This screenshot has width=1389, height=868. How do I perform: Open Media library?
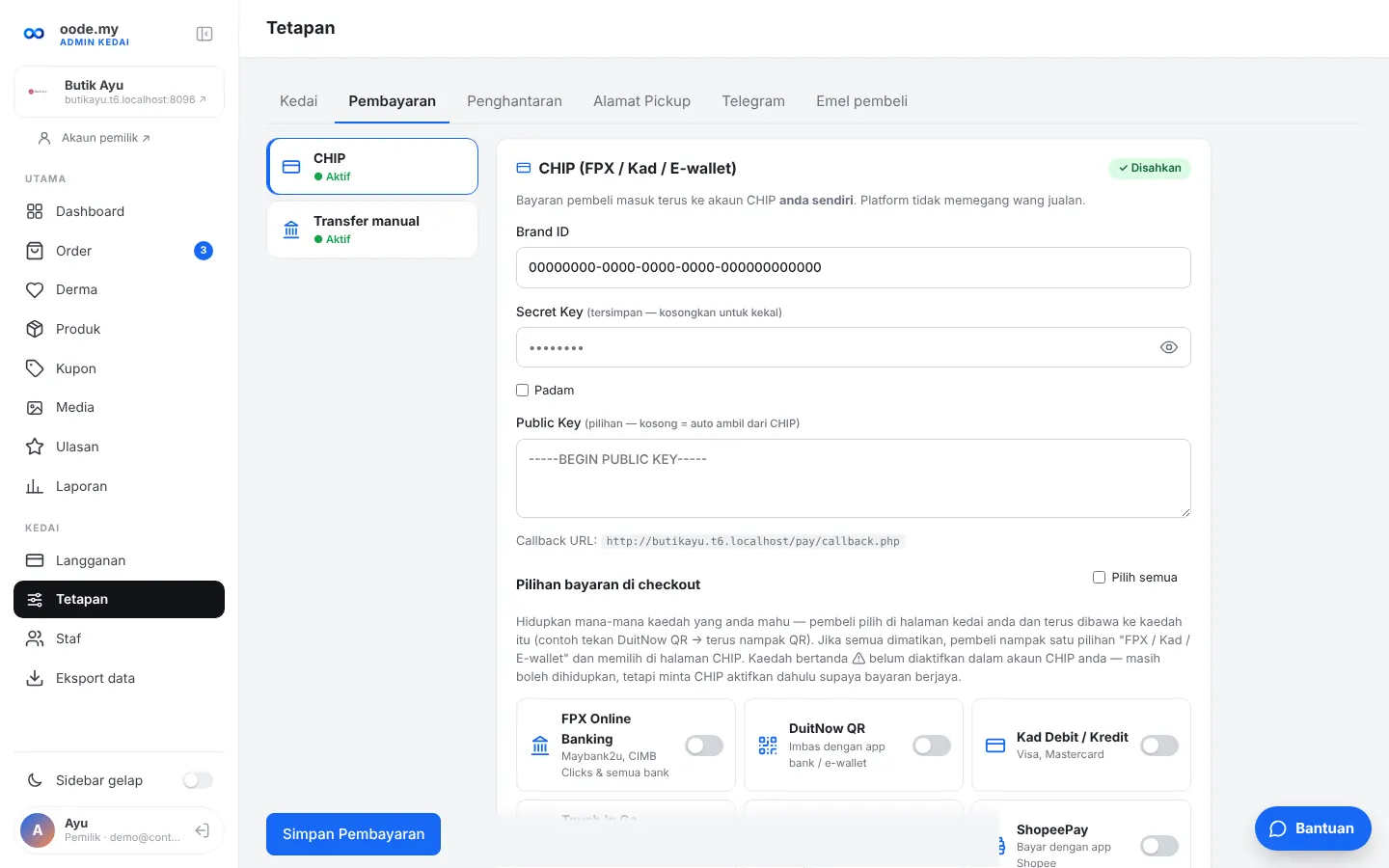coord(119,407)
